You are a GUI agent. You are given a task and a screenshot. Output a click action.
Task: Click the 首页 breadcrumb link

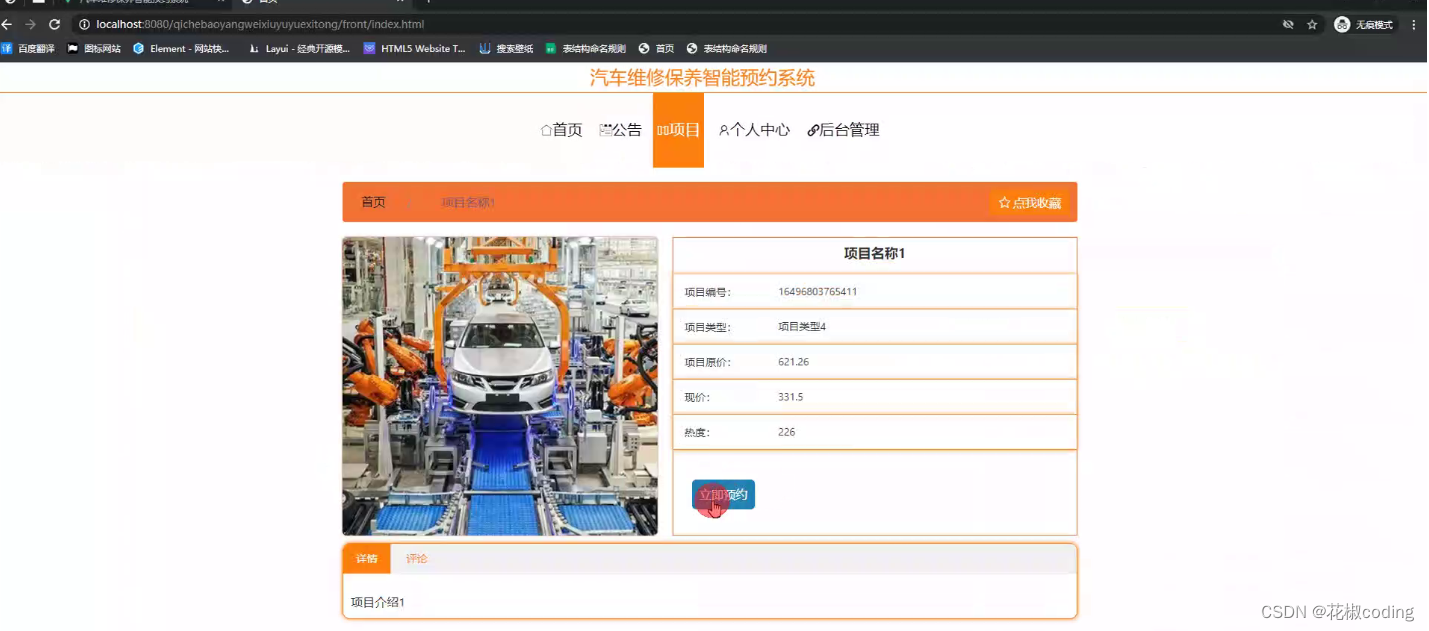[372, 201]
